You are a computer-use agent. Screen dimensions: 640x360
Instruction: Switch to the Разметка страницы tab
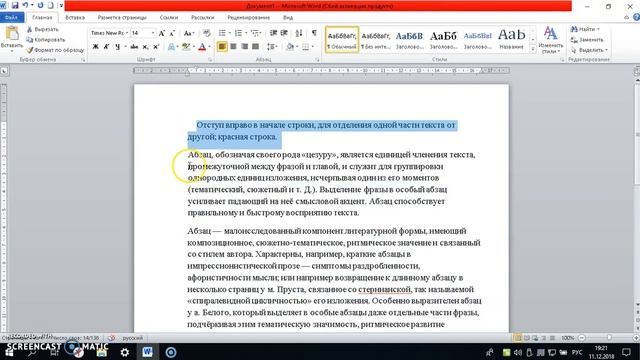[x=122, y=18]
